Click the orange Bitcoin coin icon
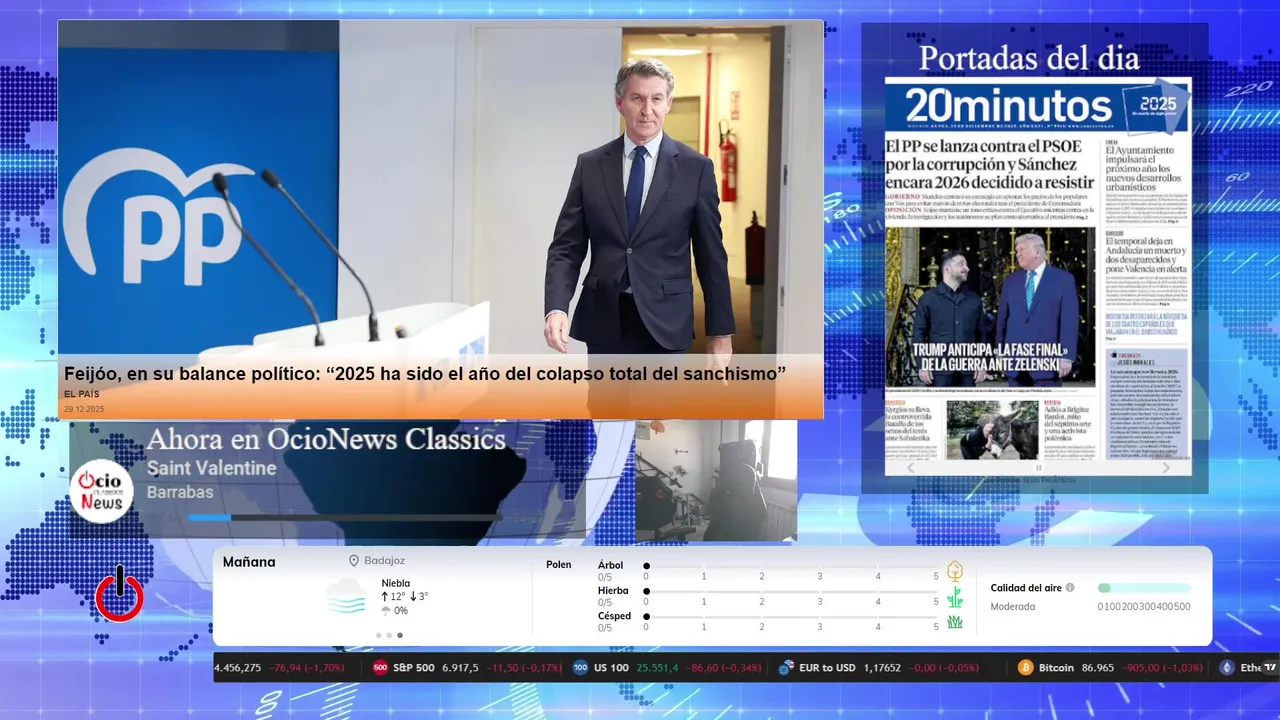Screen dimensions: 1280x720 [x=1025, y=667]
